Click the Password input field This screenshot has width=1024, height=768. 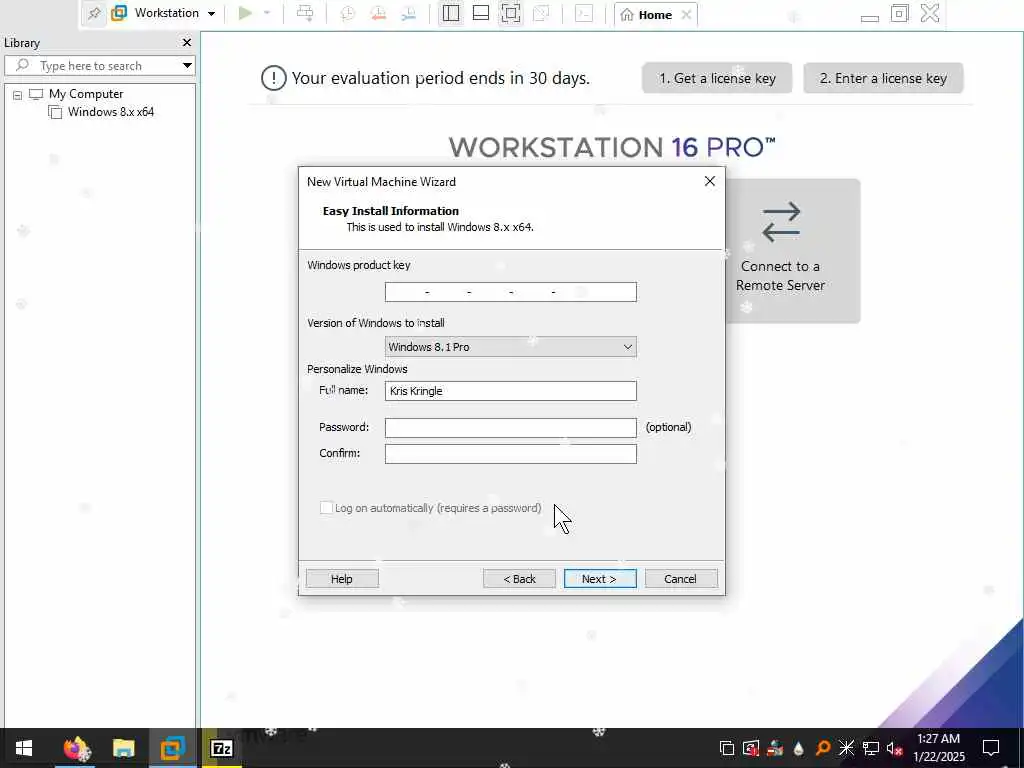click(x=511, y=427)
